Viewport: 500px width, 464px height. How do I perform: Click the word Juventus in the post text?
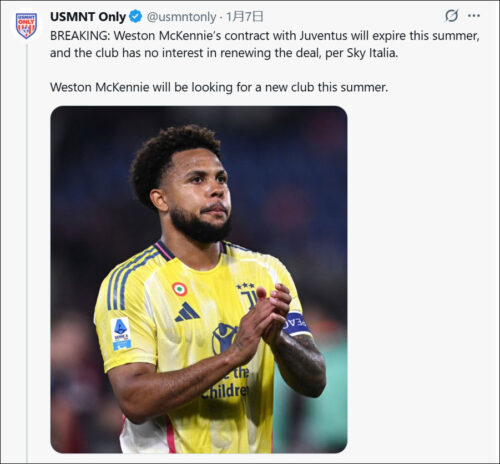[x=323, y=36]
